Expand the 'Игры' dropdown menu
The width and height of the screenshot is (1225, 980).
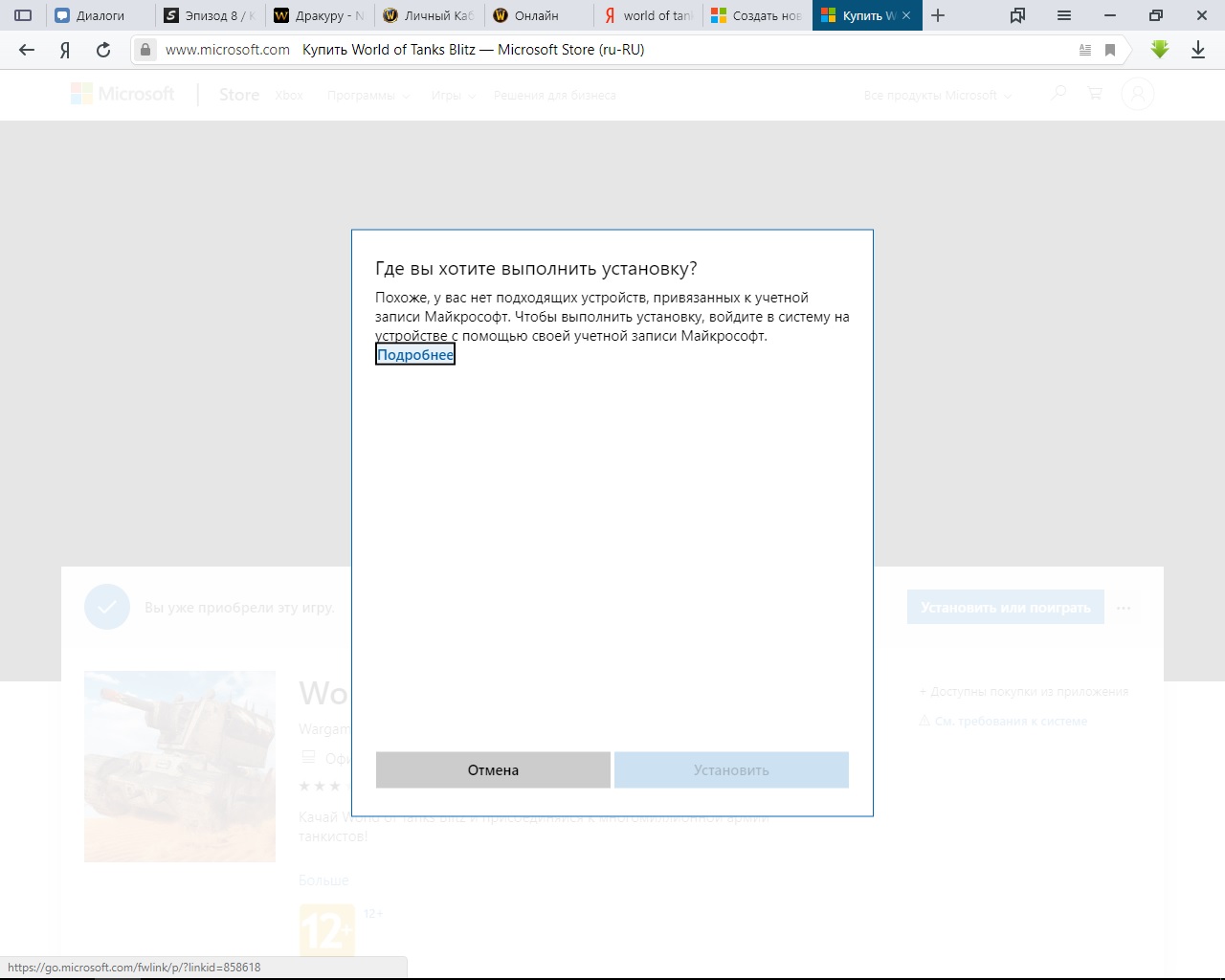coord(453,96)
